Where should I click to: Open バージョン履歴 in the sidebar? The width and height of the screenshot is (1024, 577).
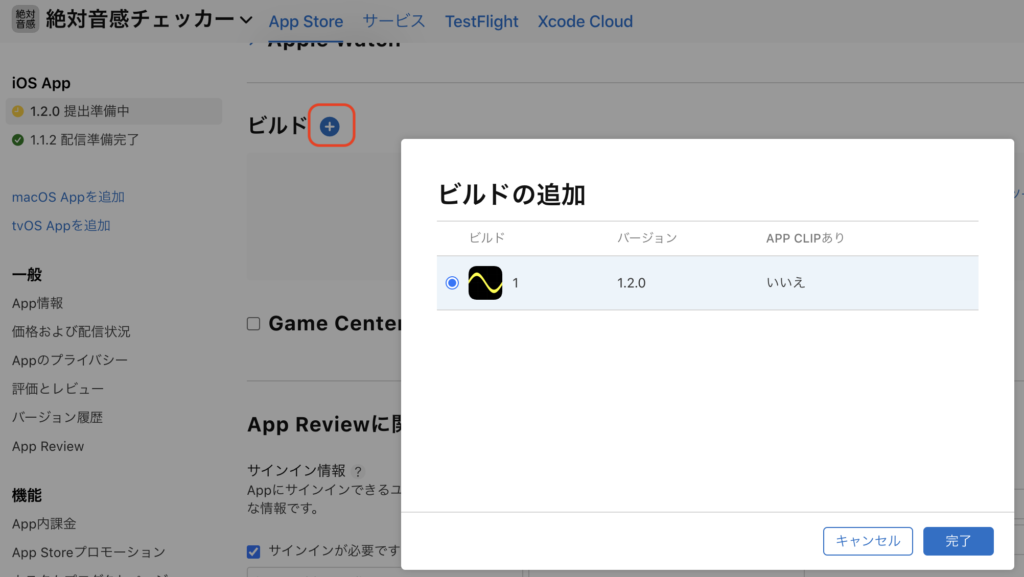coord(57,418)
